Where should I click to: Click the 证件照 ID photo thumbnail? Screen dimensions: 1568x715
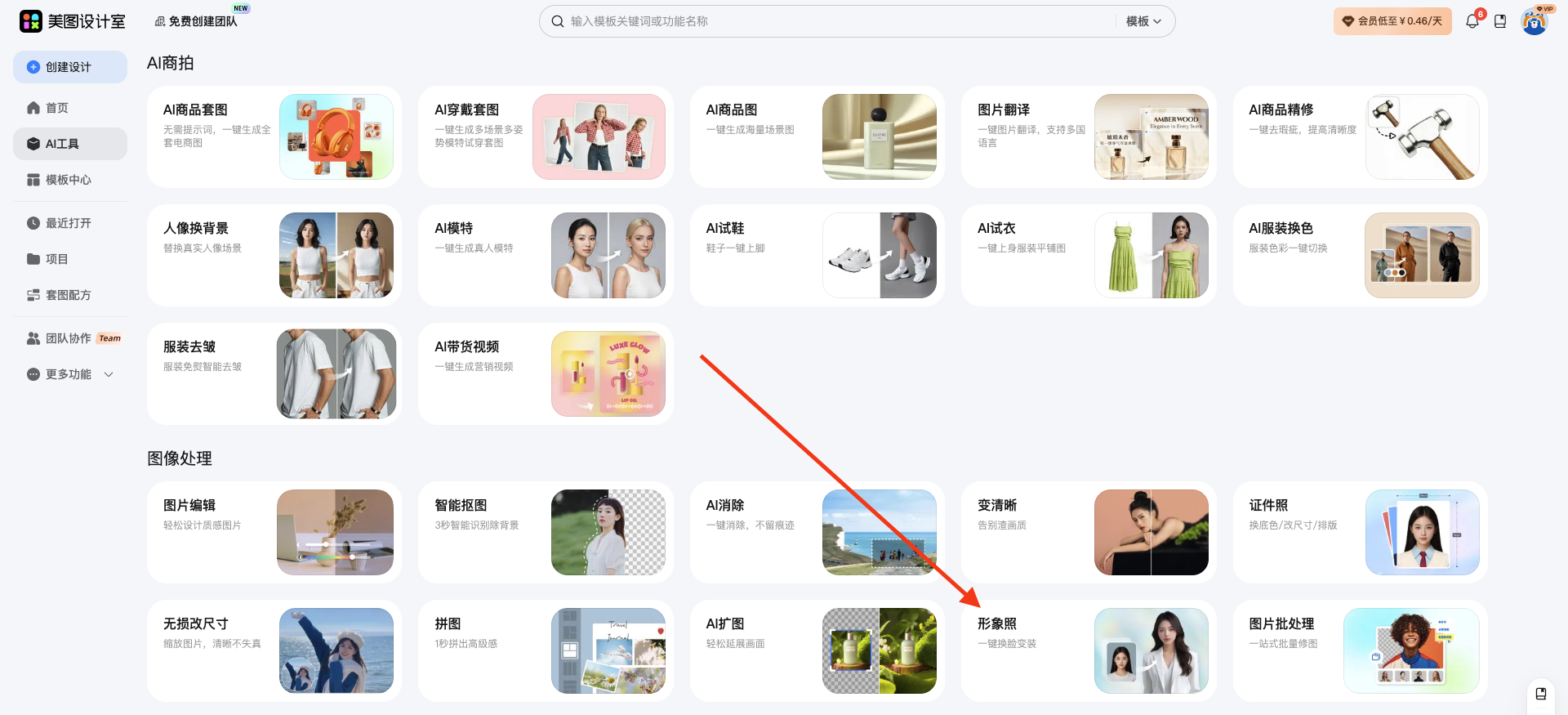click(x=1423, y=532)
